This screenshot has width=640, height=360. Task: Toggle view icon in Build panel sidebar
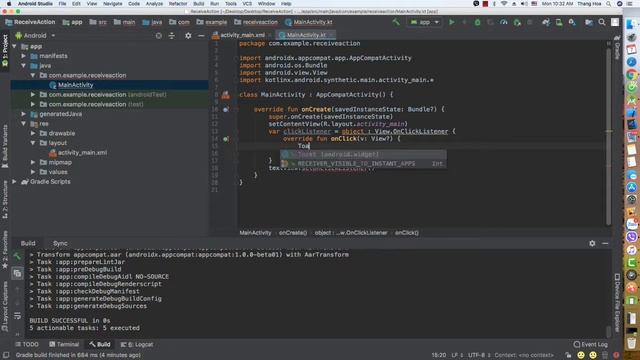(17, 273)
